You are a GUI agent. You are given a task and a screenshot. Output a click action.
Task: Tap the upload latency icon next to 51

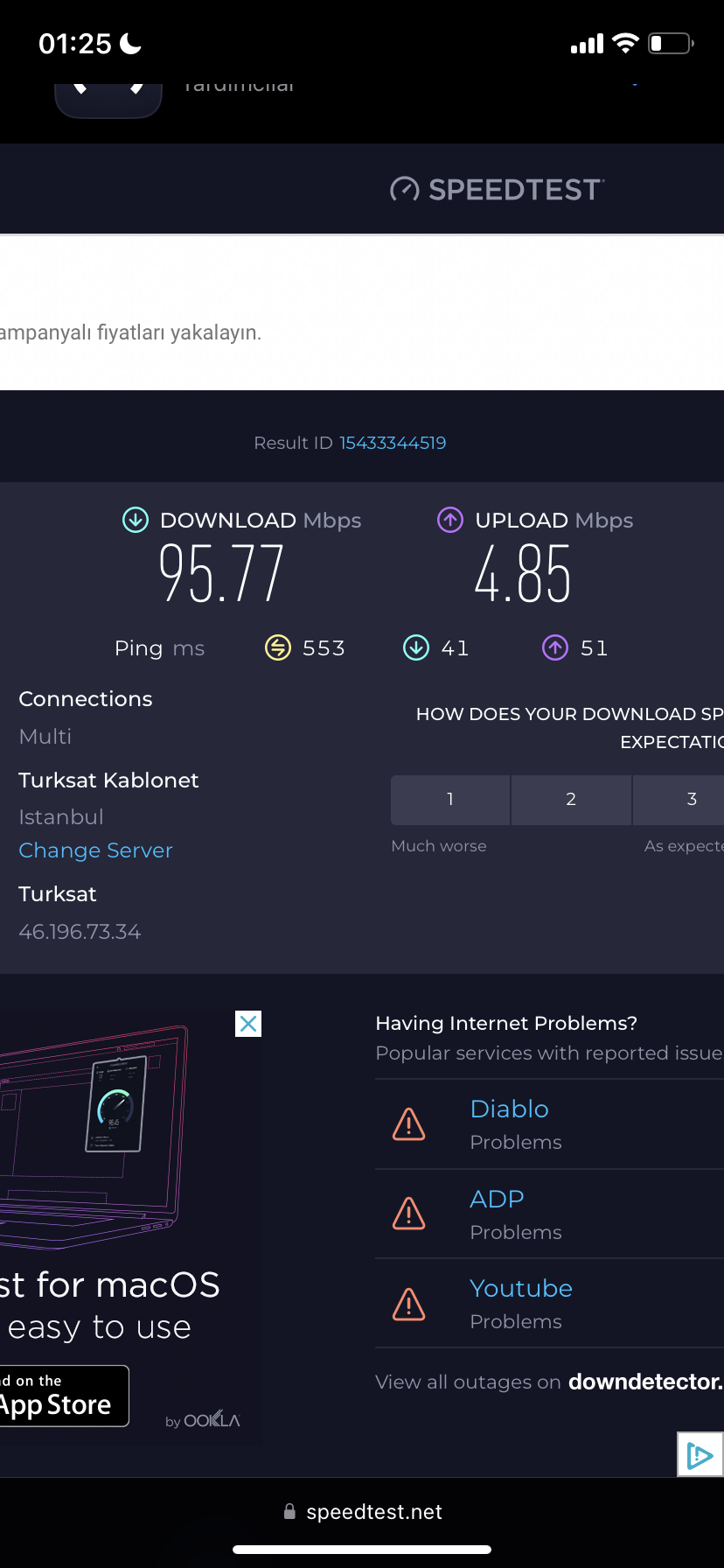coord(555,647)
